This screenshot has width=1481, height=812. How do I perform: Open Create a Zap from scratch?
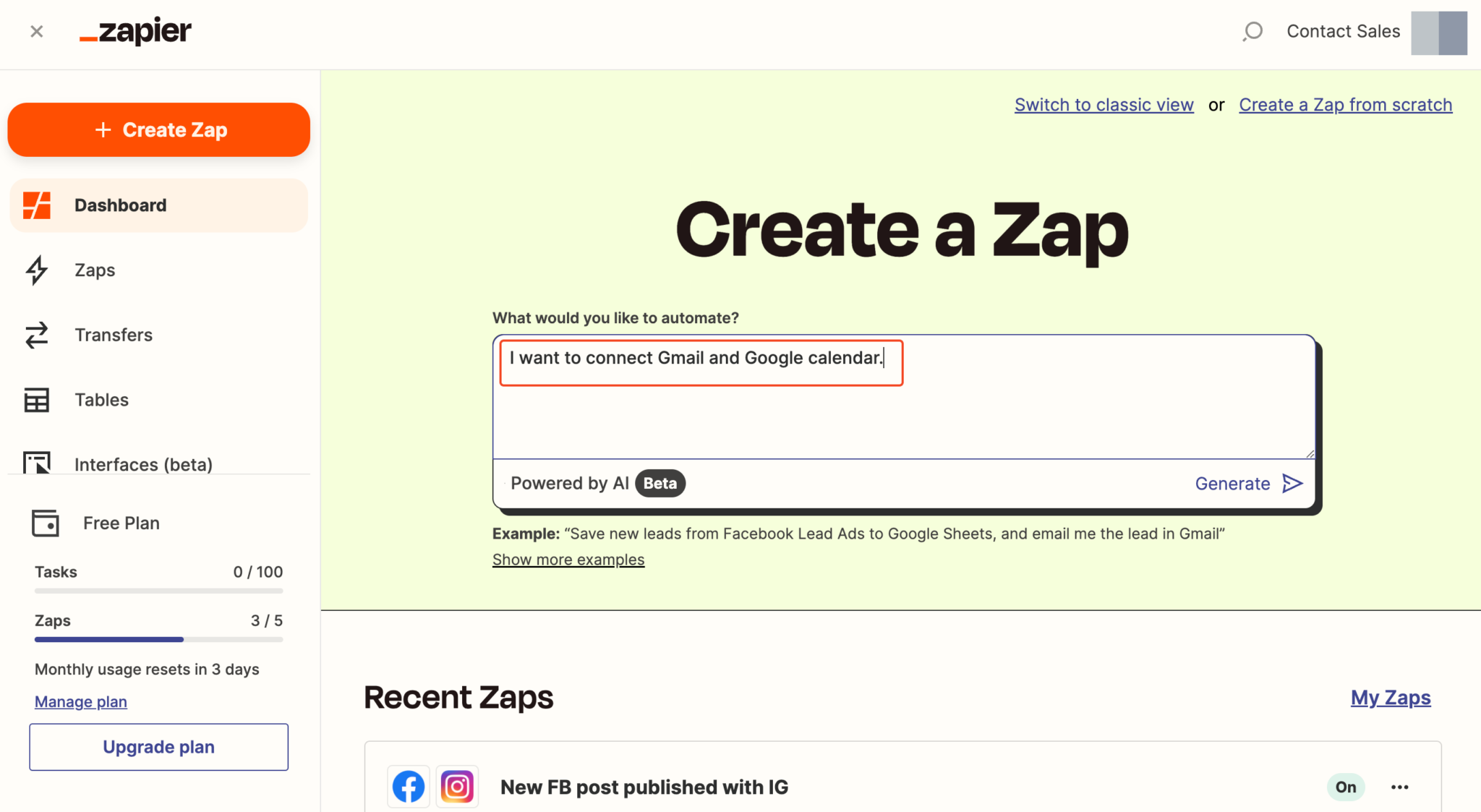(1344, 105)
